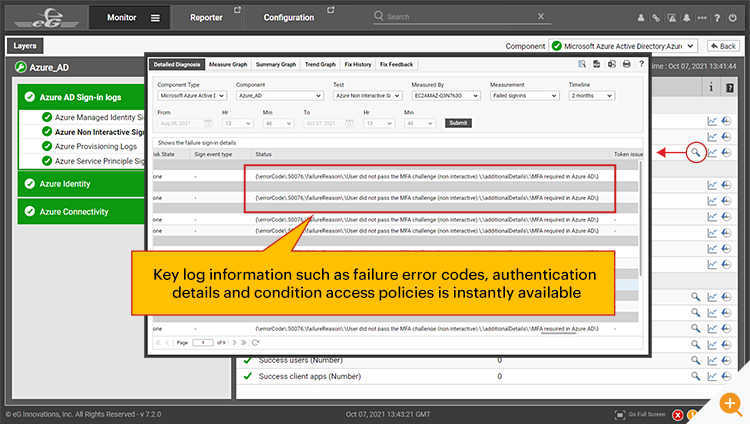The height and width of the screenshot is (424, 750).
Task: Open circled magnifier detailed diagnosis icon
Action: (x=695, y=153)
